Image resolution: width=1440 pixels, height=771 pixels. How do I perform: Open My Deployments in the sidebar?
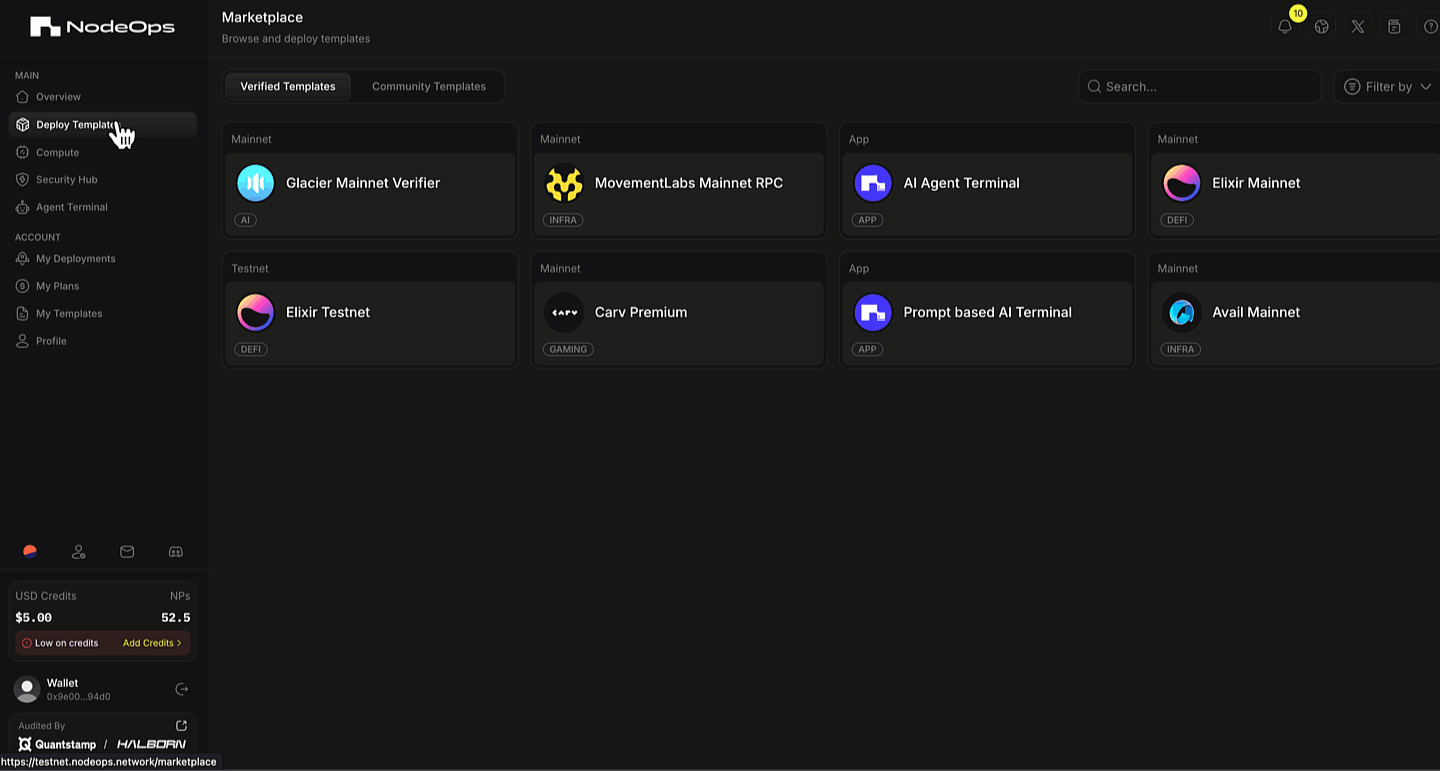click(103, 259)
